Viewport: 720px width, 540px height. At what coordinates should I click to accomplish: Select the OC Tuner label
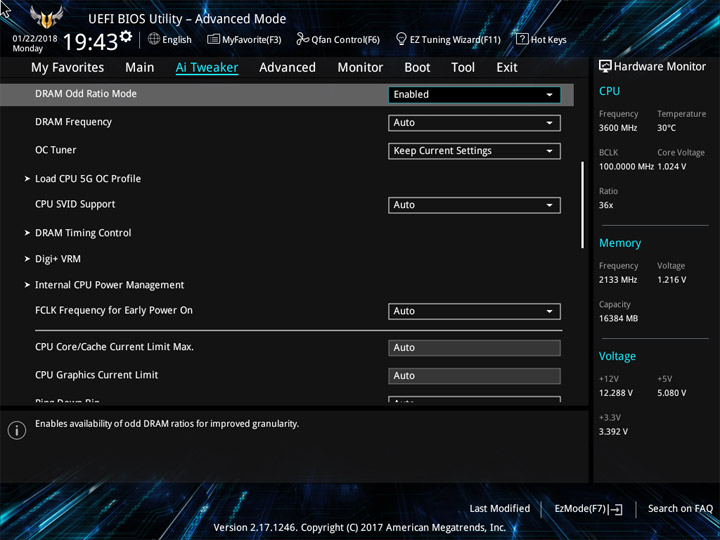tap(56, 150)
